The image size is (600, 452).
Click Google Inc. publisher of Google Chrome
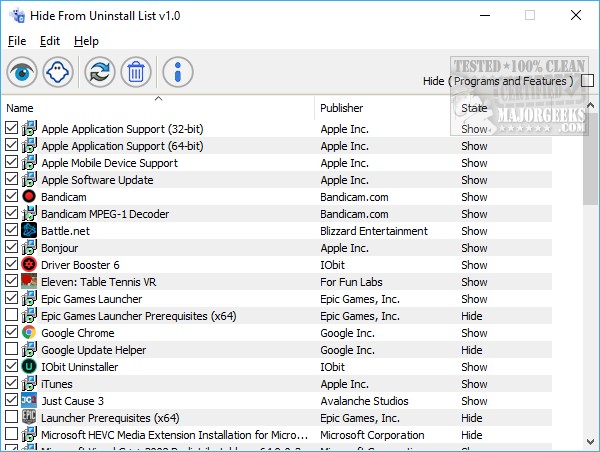pyautogui.click(x=347, y=333)
